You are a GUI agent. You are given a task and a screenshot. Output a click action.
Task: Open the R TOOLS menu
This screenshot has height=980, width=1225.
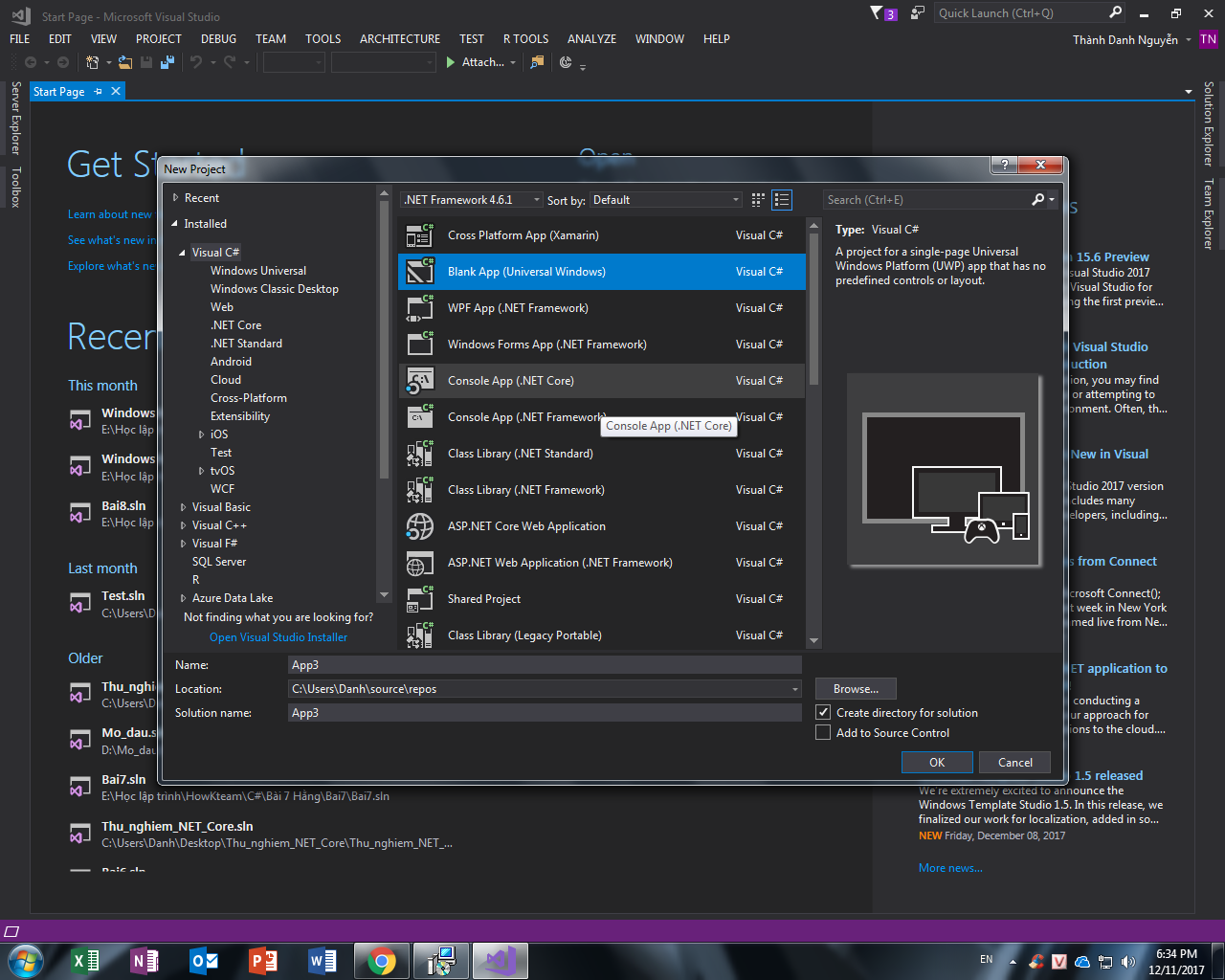526,39
